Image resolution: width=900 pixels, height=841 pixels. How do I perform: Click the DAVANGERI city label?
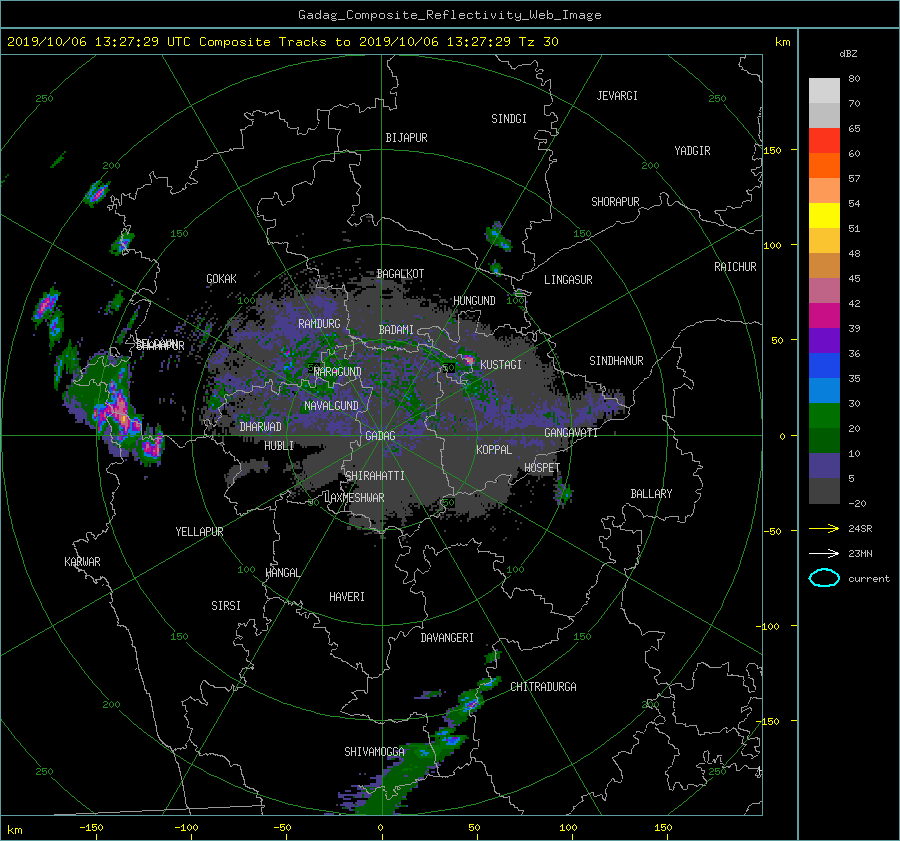click(x=447, y=638)
